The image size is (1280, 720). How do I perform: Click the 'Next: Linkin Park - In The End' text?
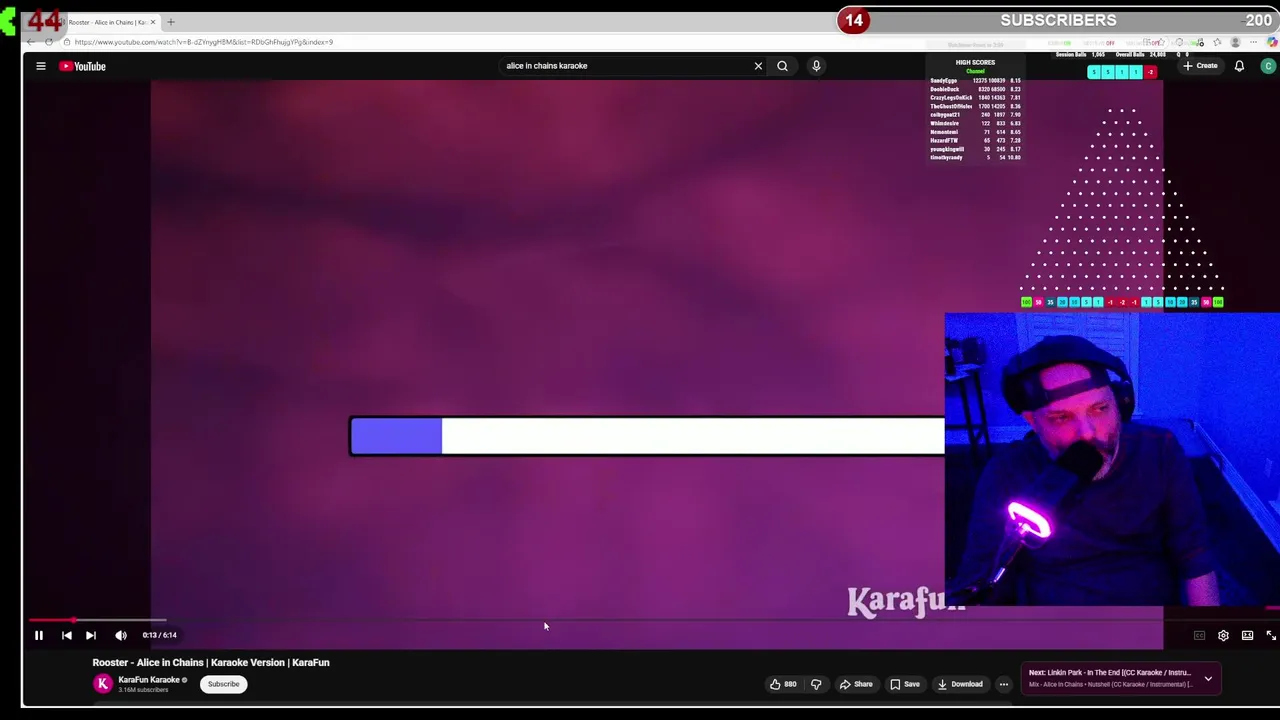pyautogui.click(x=1110, y=673)
